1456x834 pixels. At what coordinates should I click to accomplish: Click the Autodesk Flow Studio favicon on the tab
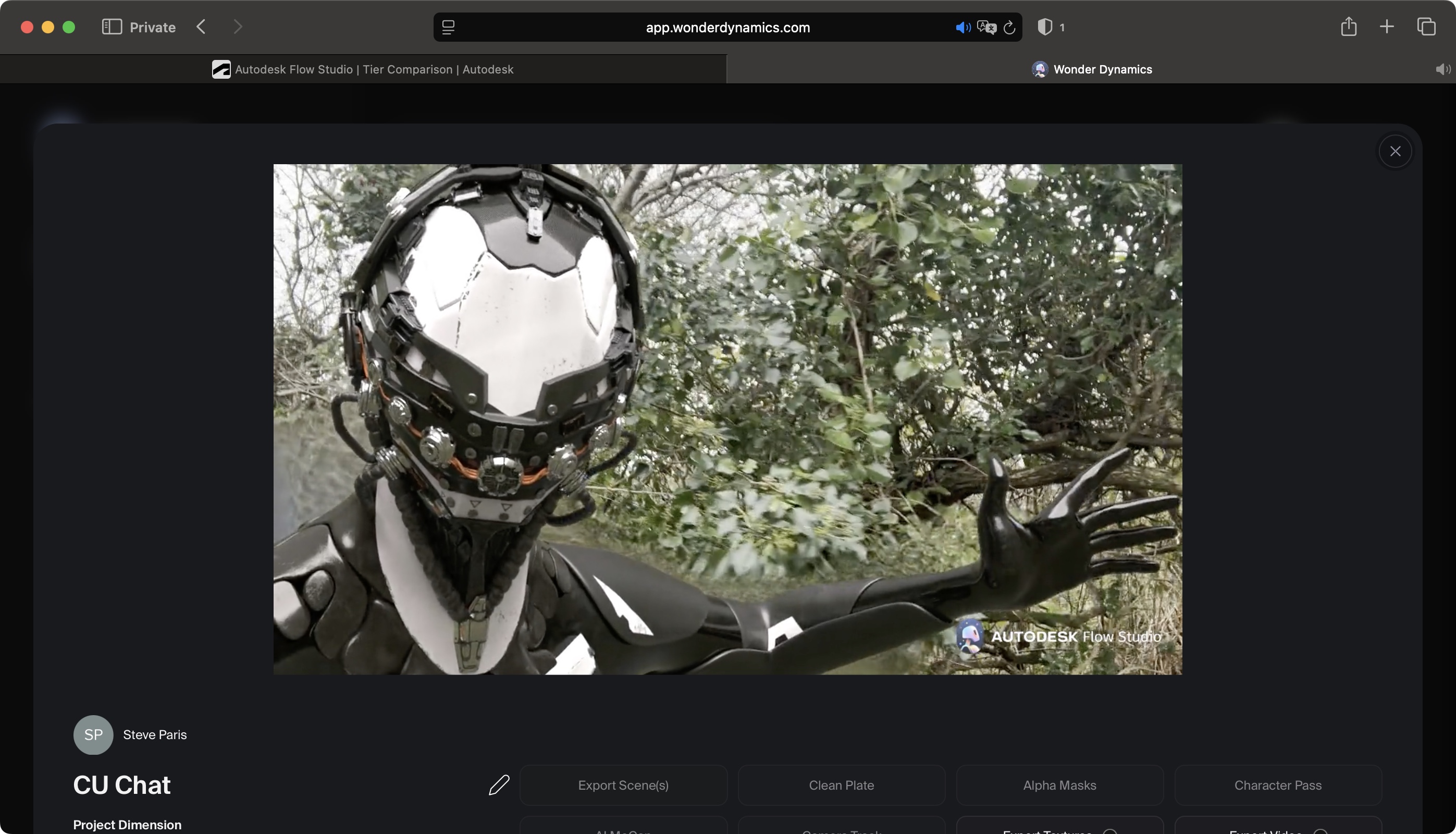221,69
